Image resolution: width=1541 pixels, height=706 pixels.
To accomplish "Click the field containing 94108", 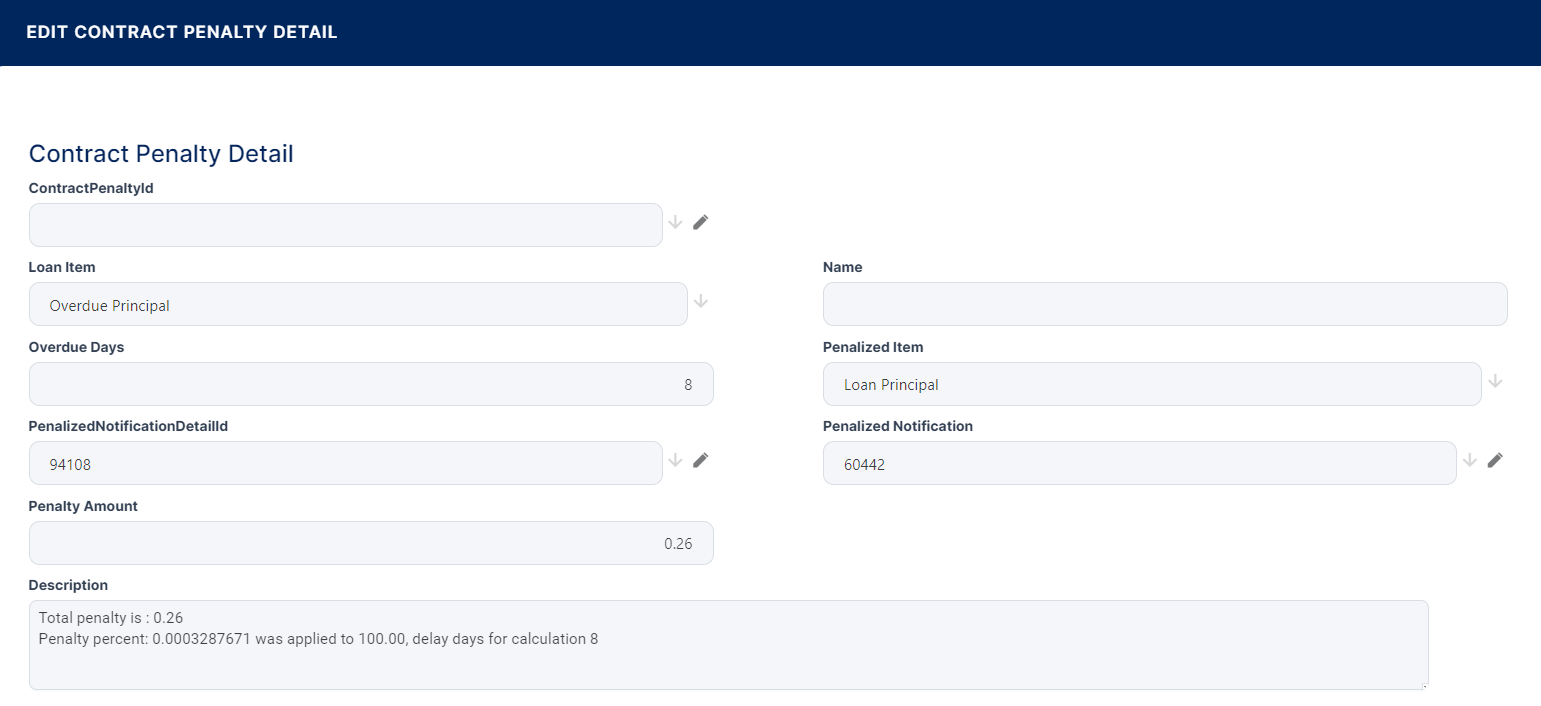I will (x=345, y=463).
